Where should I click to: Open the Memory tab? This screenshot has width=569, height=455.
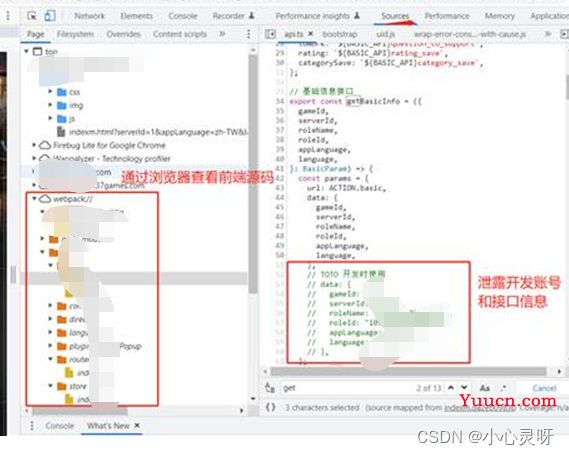(x=500, y=16)
